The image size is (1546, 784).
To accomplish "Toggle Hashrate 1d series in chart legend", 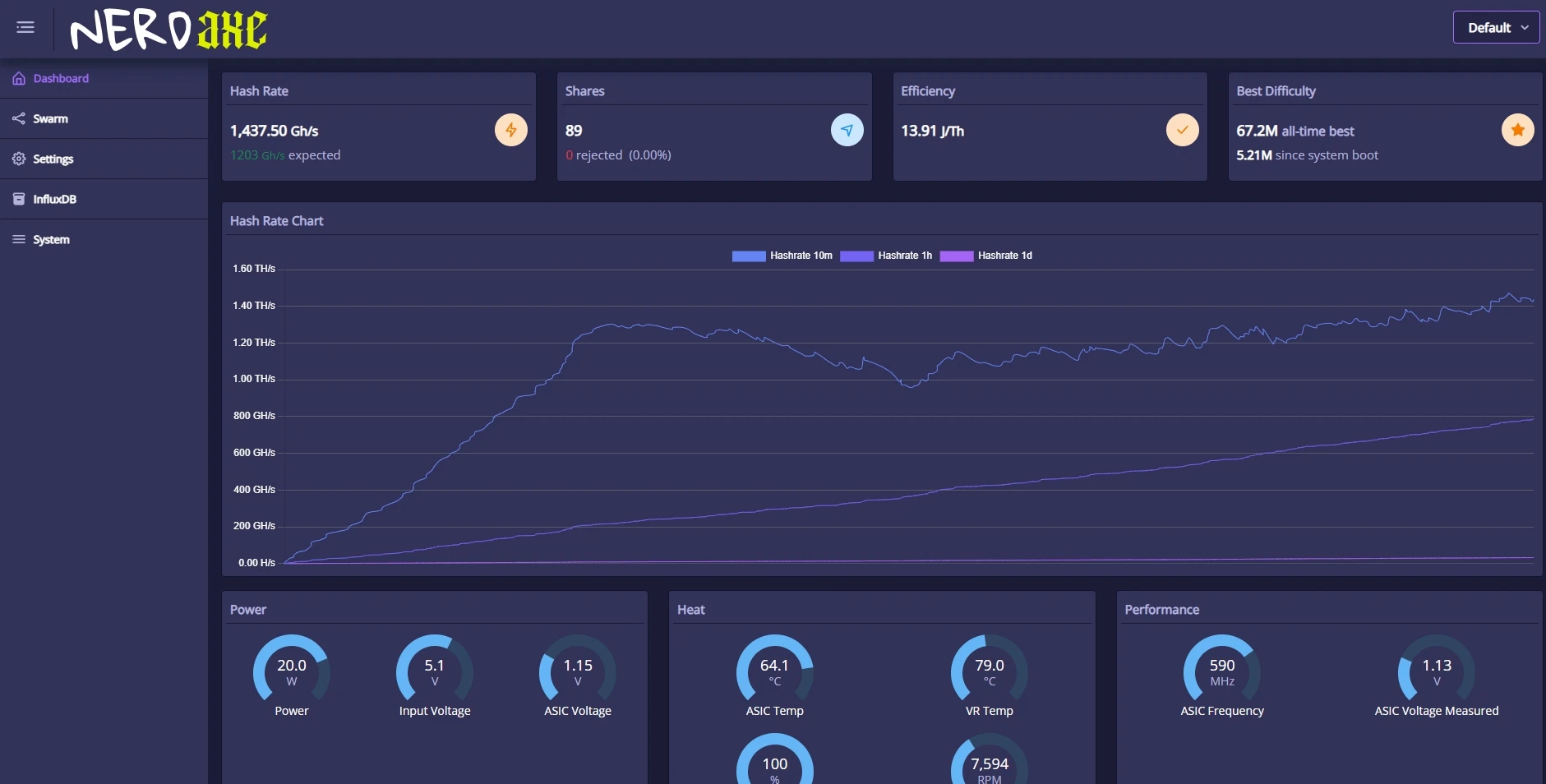I will click(x=986, y=256).
